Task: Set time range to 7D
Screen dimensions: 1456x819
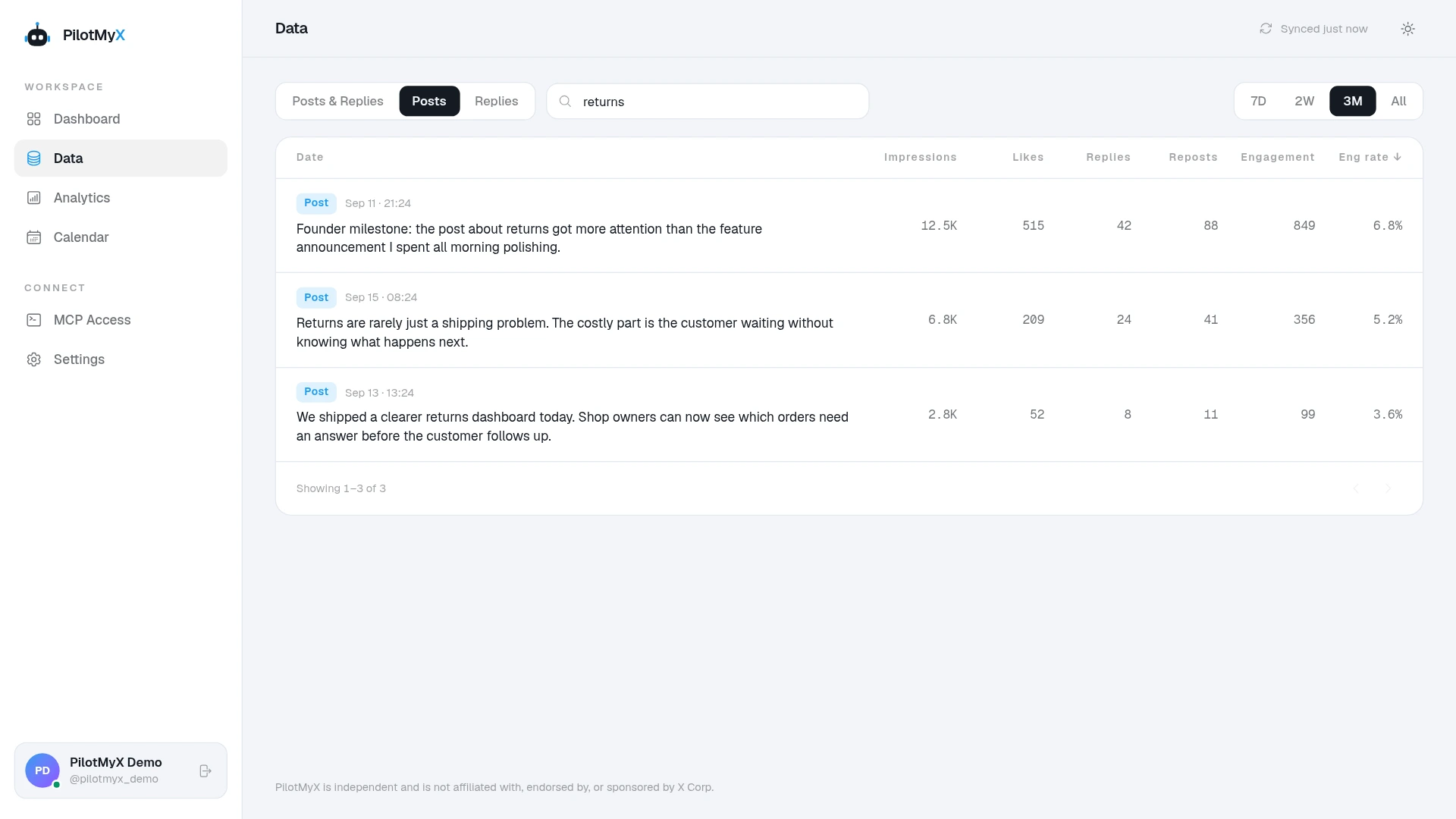Action: (x=1258, y=101)
